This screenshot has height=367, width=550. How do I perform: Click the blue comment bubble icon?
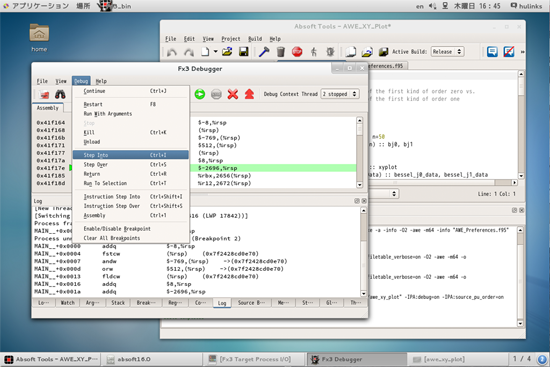pos(492,52)
